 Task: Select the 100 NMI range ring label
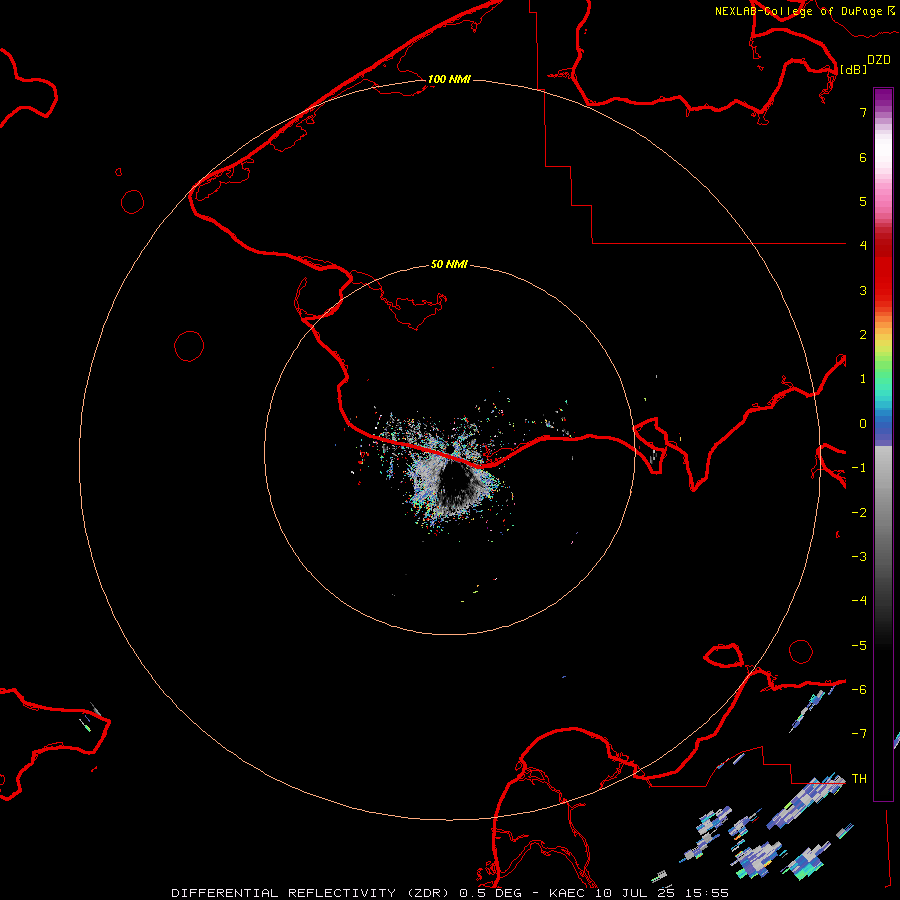click(x=449, y=79)
